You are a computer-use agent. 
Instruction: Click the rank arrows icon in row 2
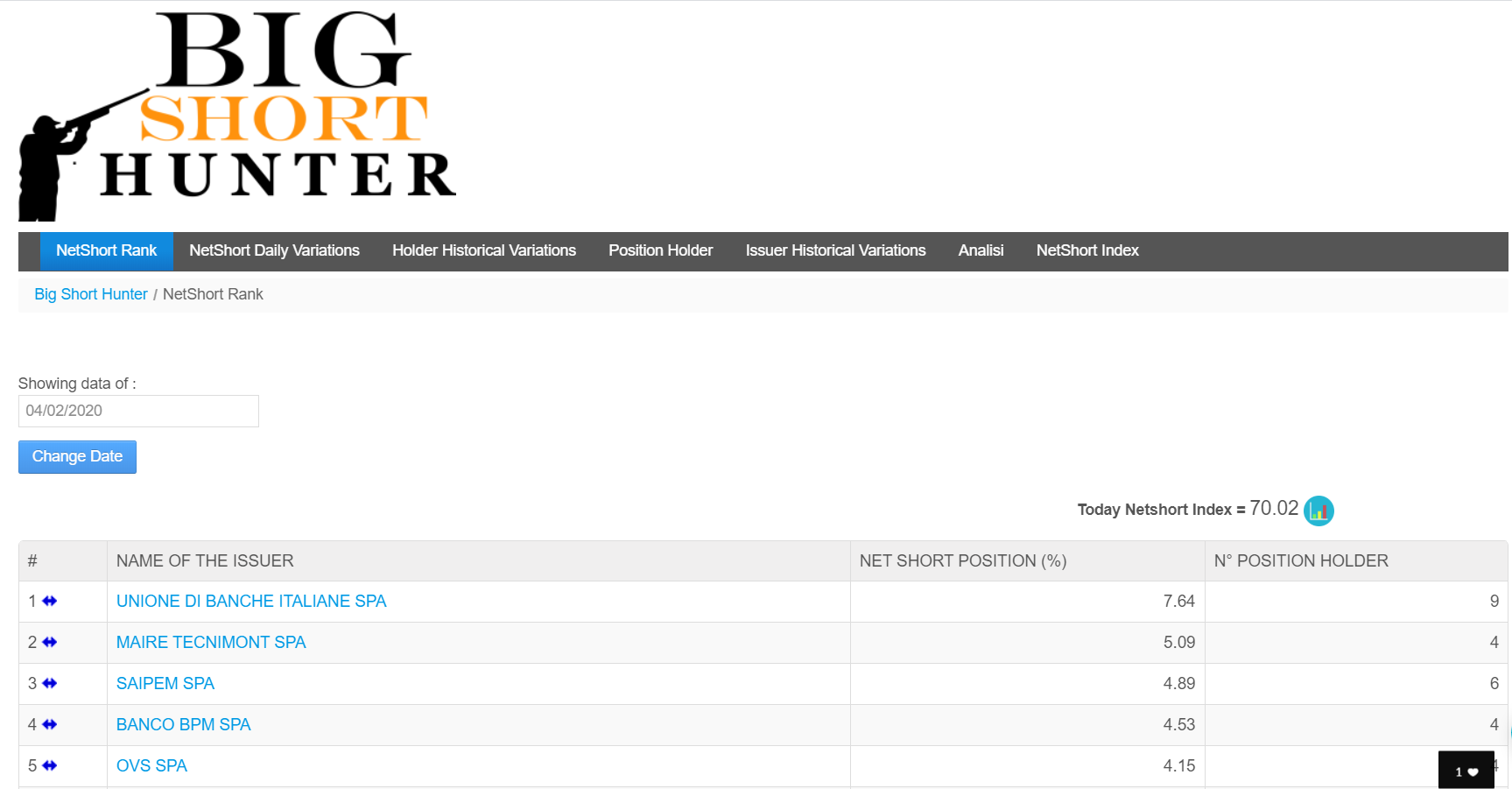[x=50, y=643]
